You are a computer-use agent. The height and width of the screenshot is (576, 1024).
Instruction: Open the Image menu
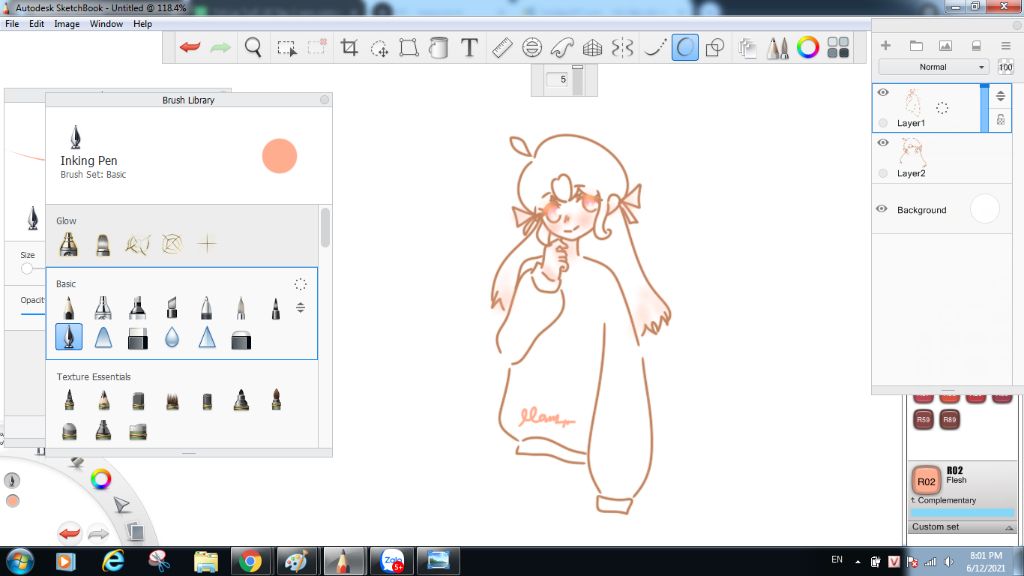click(67, 24)
